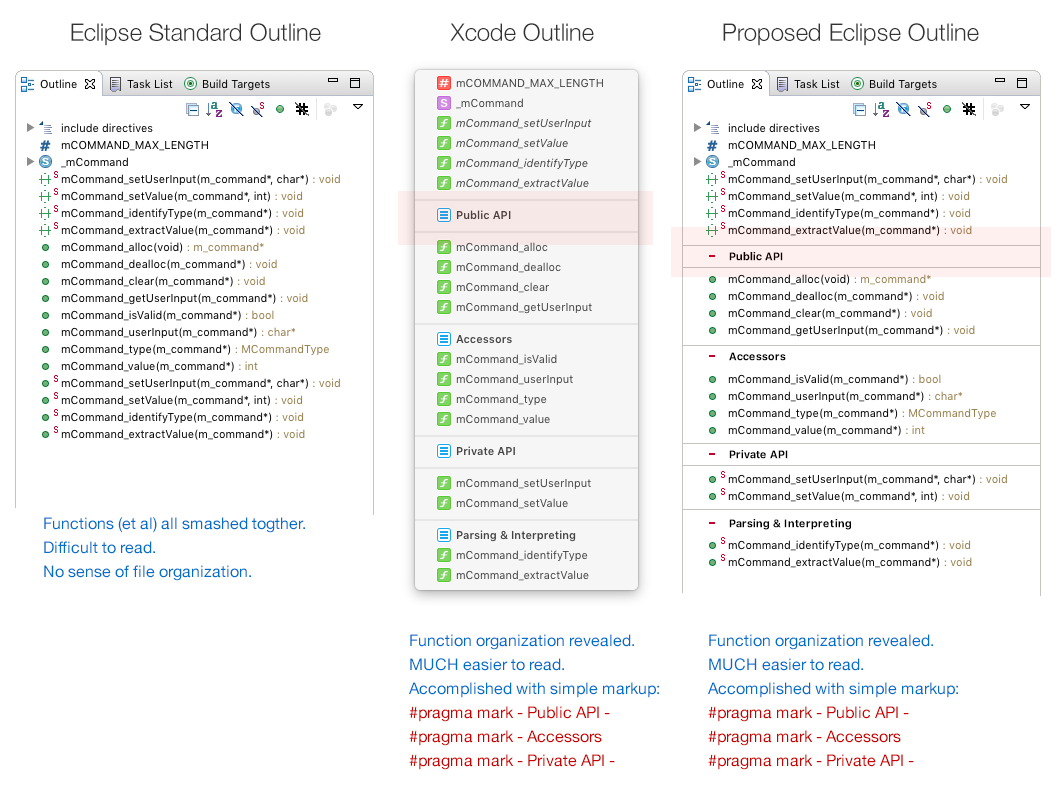Click green dot filter icon in Standard Eclipse toolbar
Screen dimensions: 1060x790
tap(280, 109)
